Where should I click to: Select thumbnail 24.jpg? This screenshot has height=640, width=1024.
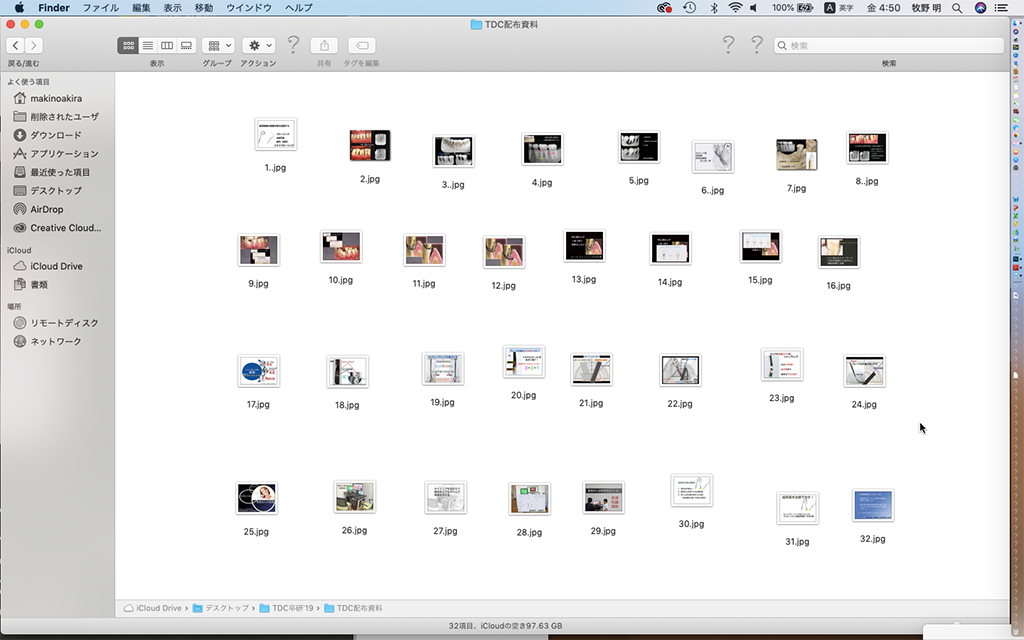point(864,371)
